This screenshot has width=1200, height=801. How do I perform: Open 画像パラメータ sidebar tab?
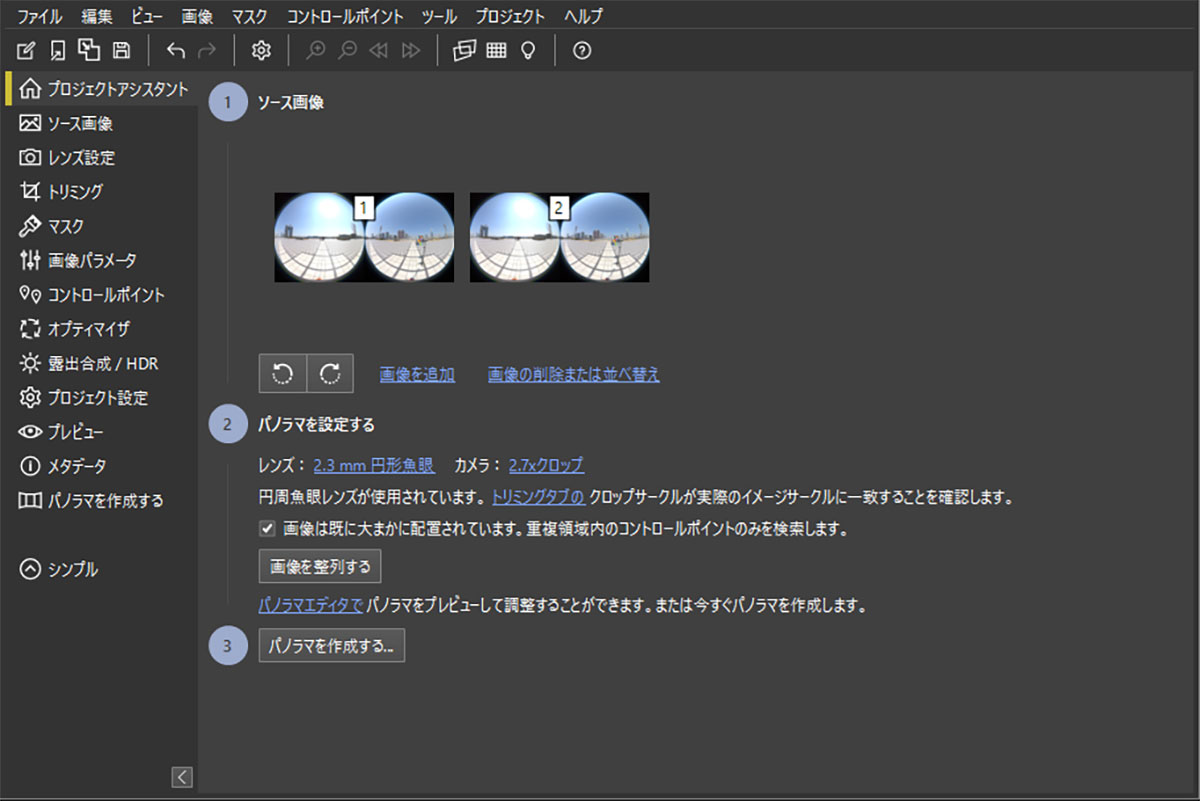click(102, 260)
